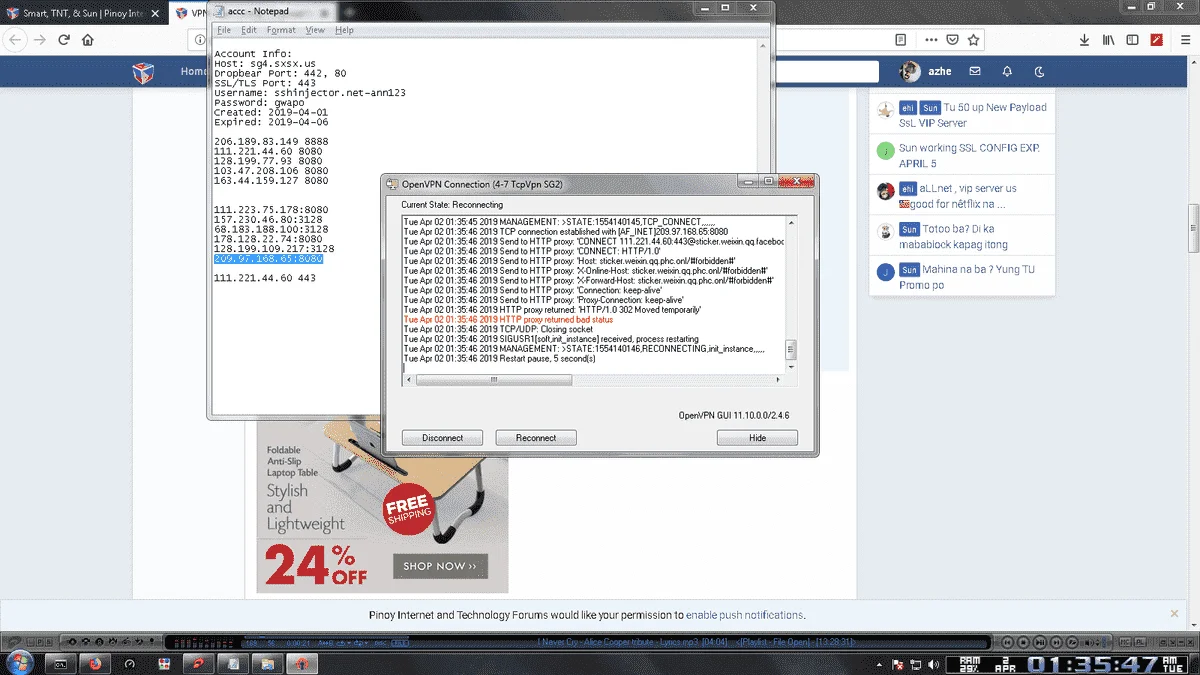1200x675 pixels.
Task: Click the volume tray icon
Action: pos(933,664)
